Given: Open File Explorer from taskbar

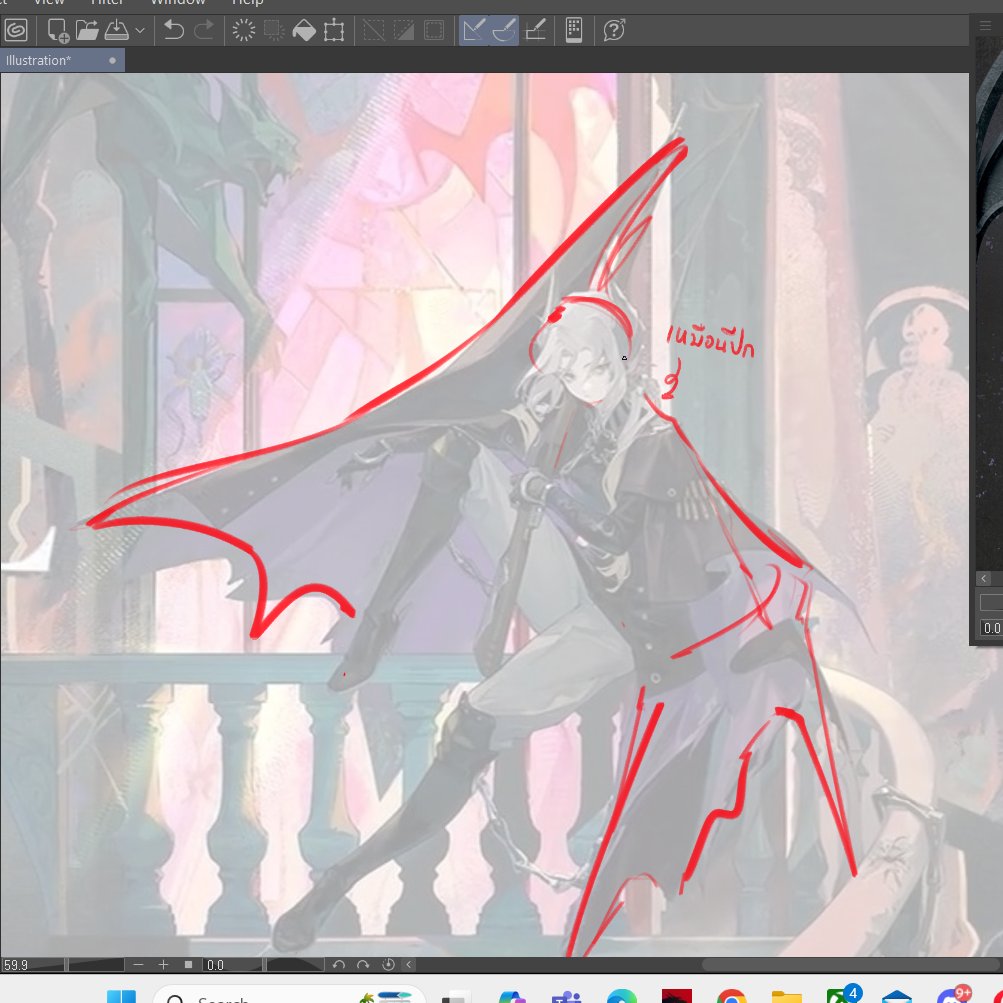Looking at the screenshot, I should pos(786,997).
